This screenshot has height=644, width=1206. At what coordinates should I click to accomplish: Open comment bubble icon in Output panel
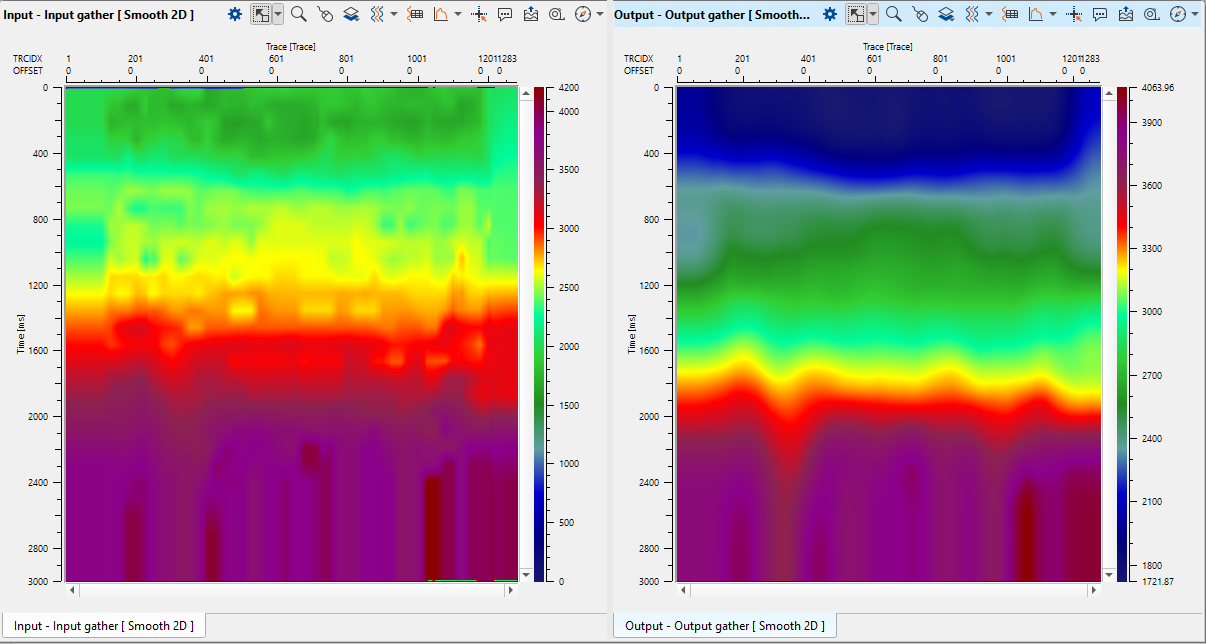click(x=1100, y=14)
